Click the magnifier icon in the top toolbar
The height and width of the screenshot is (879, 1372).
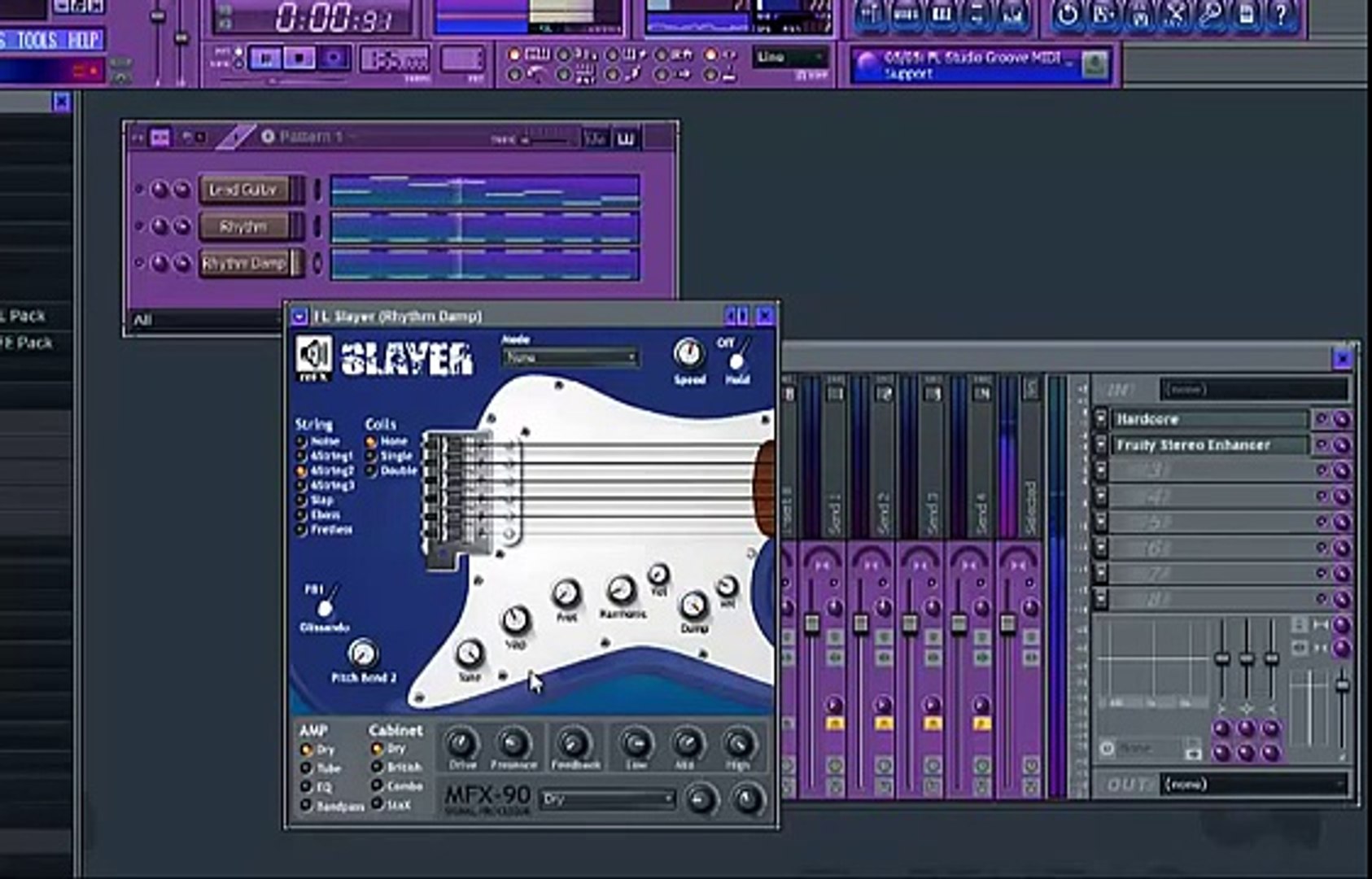pyautogui.click(x=1210, y=15)
